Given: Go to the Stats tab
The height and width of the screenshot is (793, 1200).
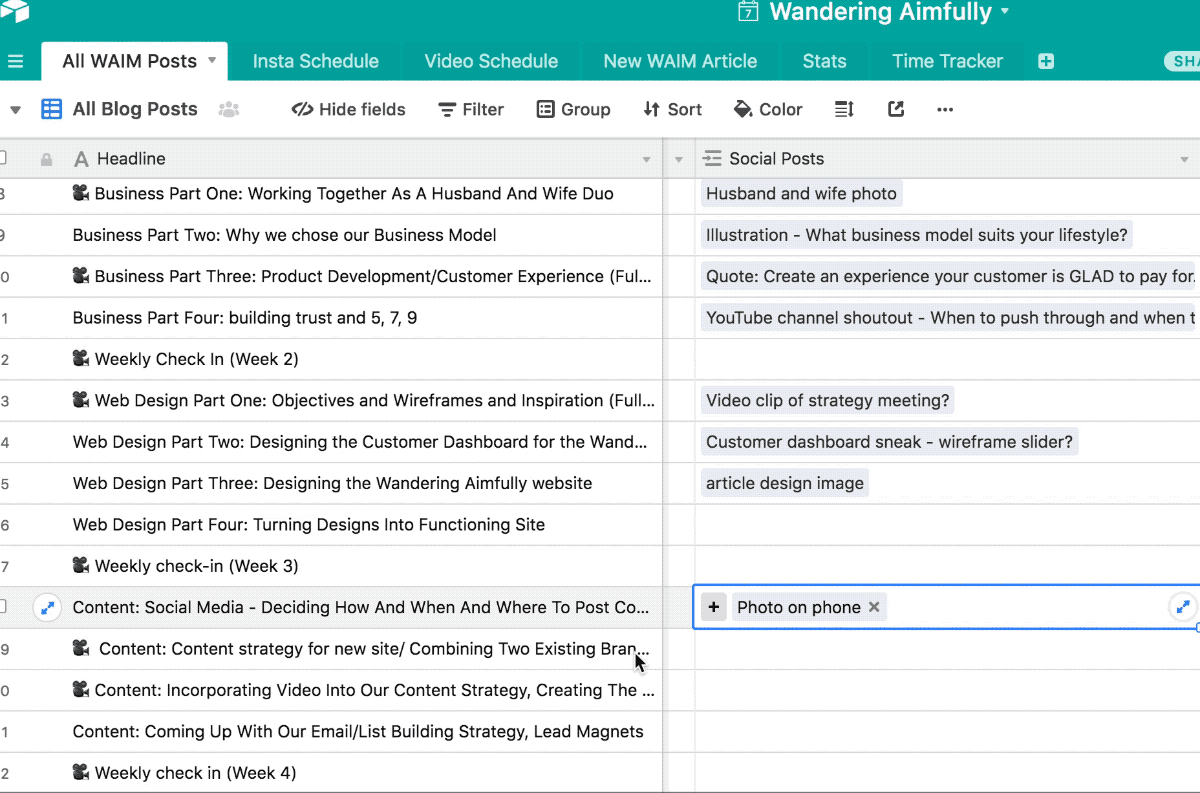Looking at the screenshot, I should point(824,61).
